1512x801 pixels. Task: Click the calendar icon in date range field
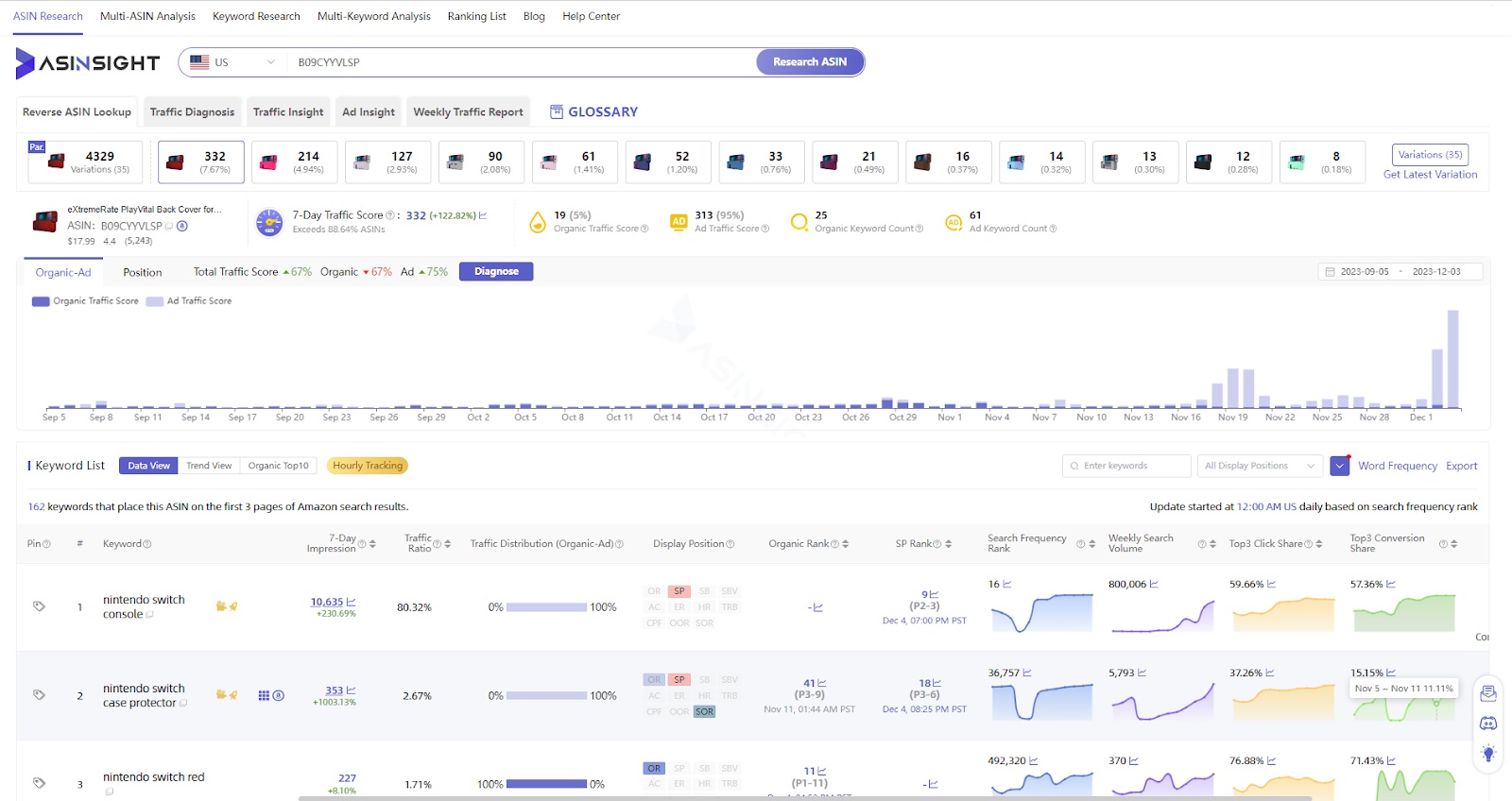[1331, 272]
